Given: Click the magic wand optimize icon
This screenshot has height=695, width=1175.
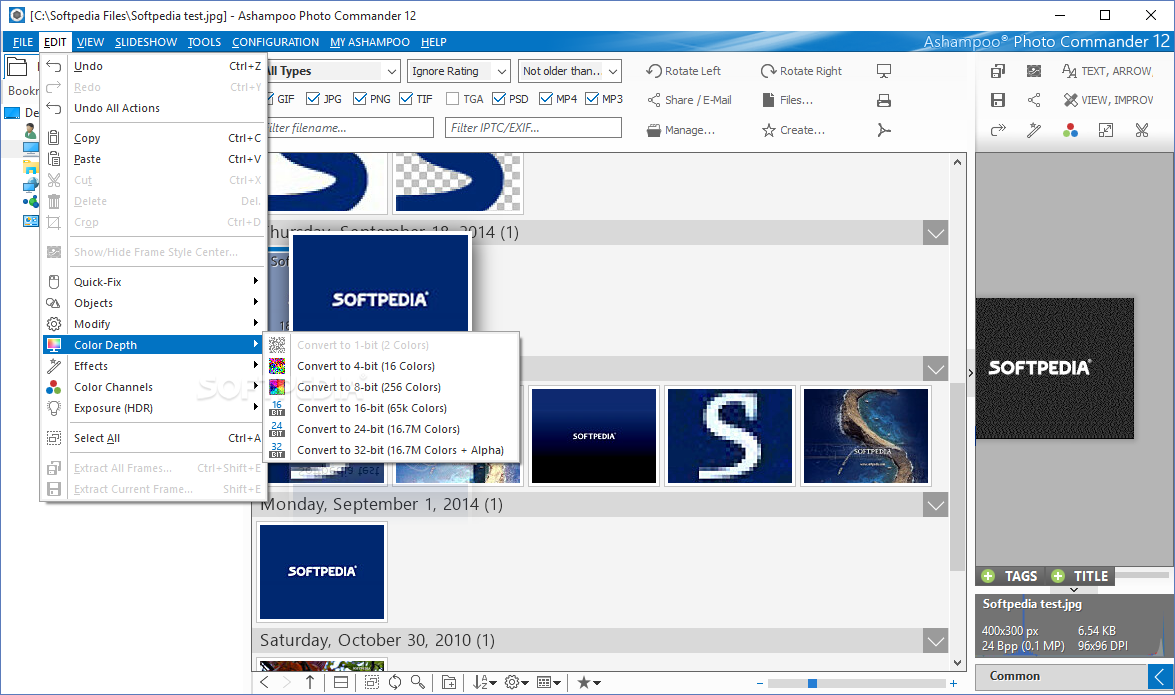Looking at the screenshot, I should point(1034,130).
